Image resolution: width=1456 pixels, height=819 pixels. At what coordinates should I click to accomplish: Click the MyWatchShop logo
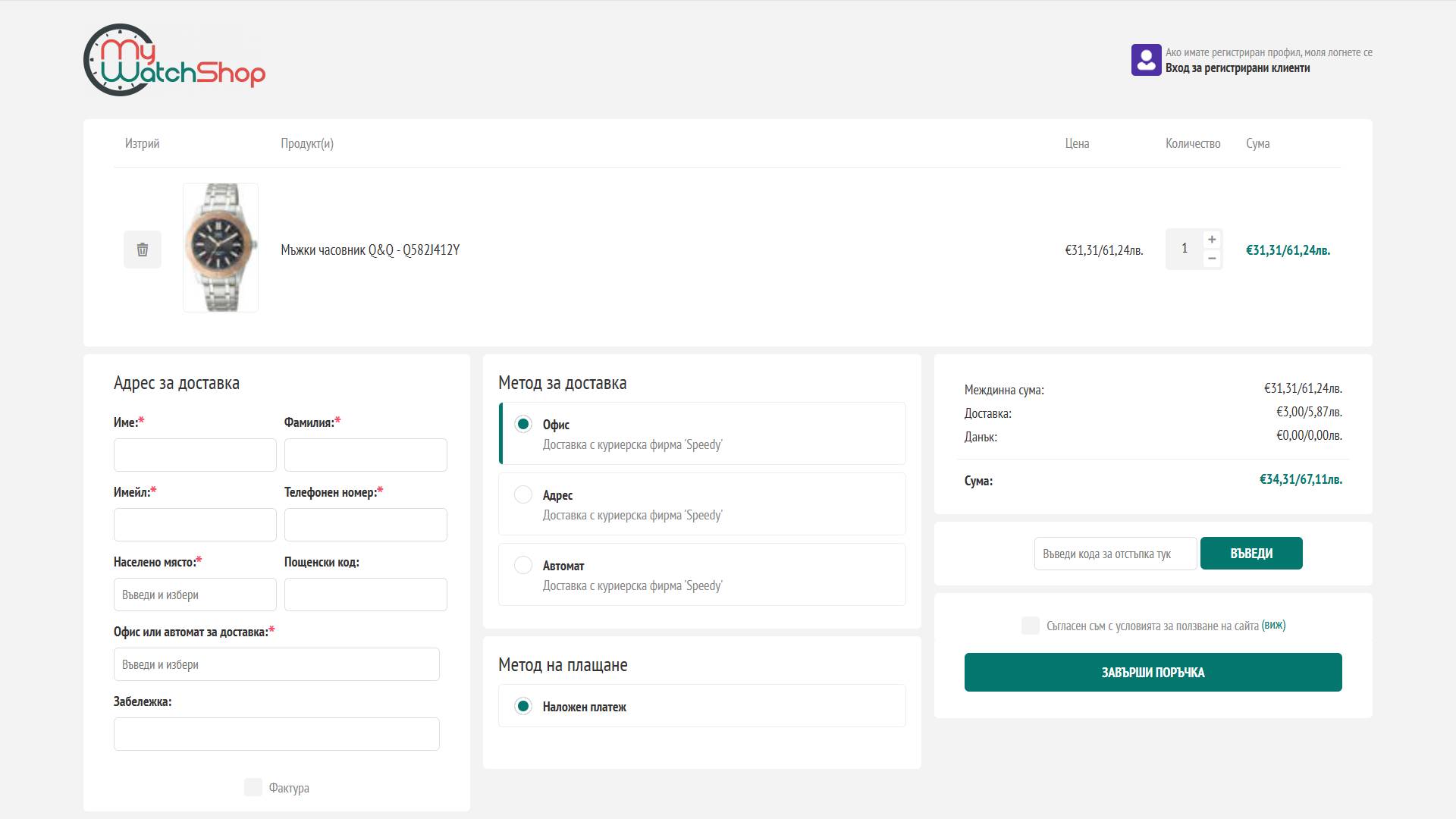coord(174,60)
